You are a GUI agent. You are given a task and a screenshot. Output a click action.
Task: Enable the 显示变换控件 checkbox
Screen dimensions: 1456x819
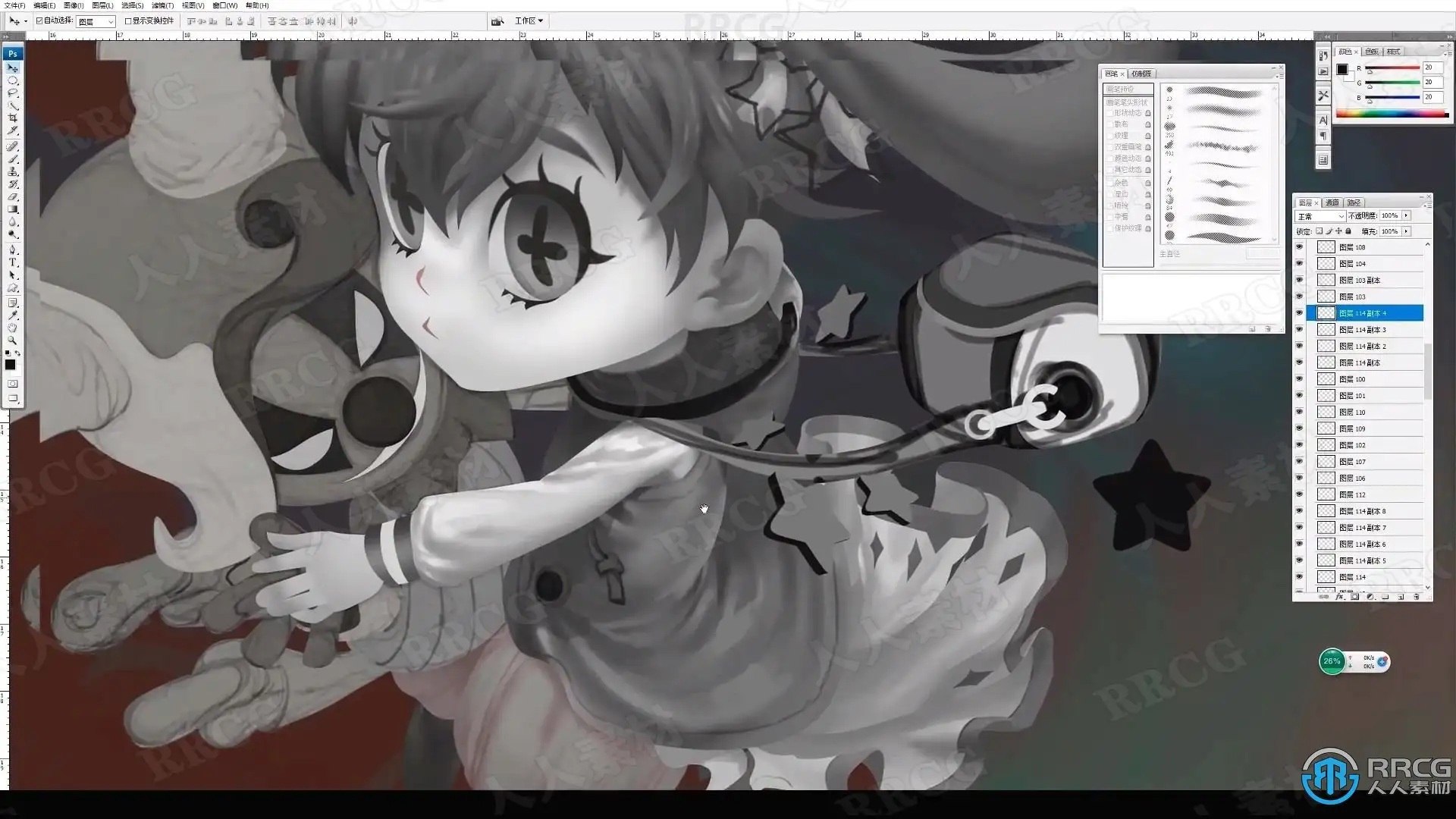coord(128,21)
